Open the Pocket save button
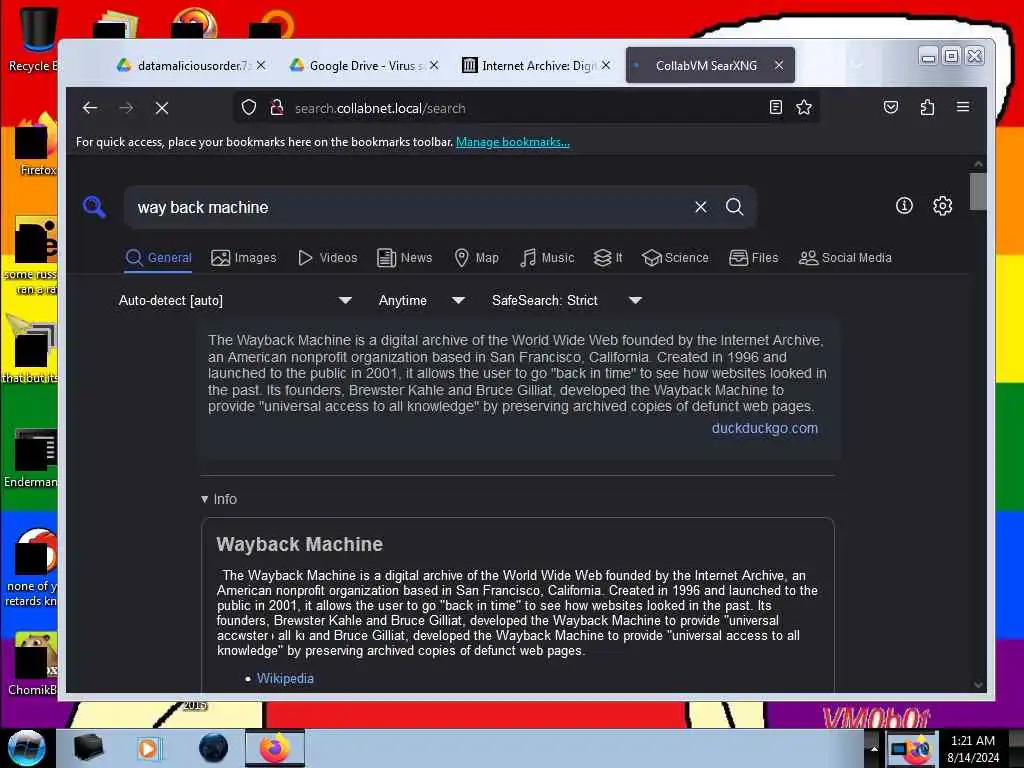Image resolution: width=1024 pixels, height=768 pixels. pyautogui.click(x=891, y=107)
